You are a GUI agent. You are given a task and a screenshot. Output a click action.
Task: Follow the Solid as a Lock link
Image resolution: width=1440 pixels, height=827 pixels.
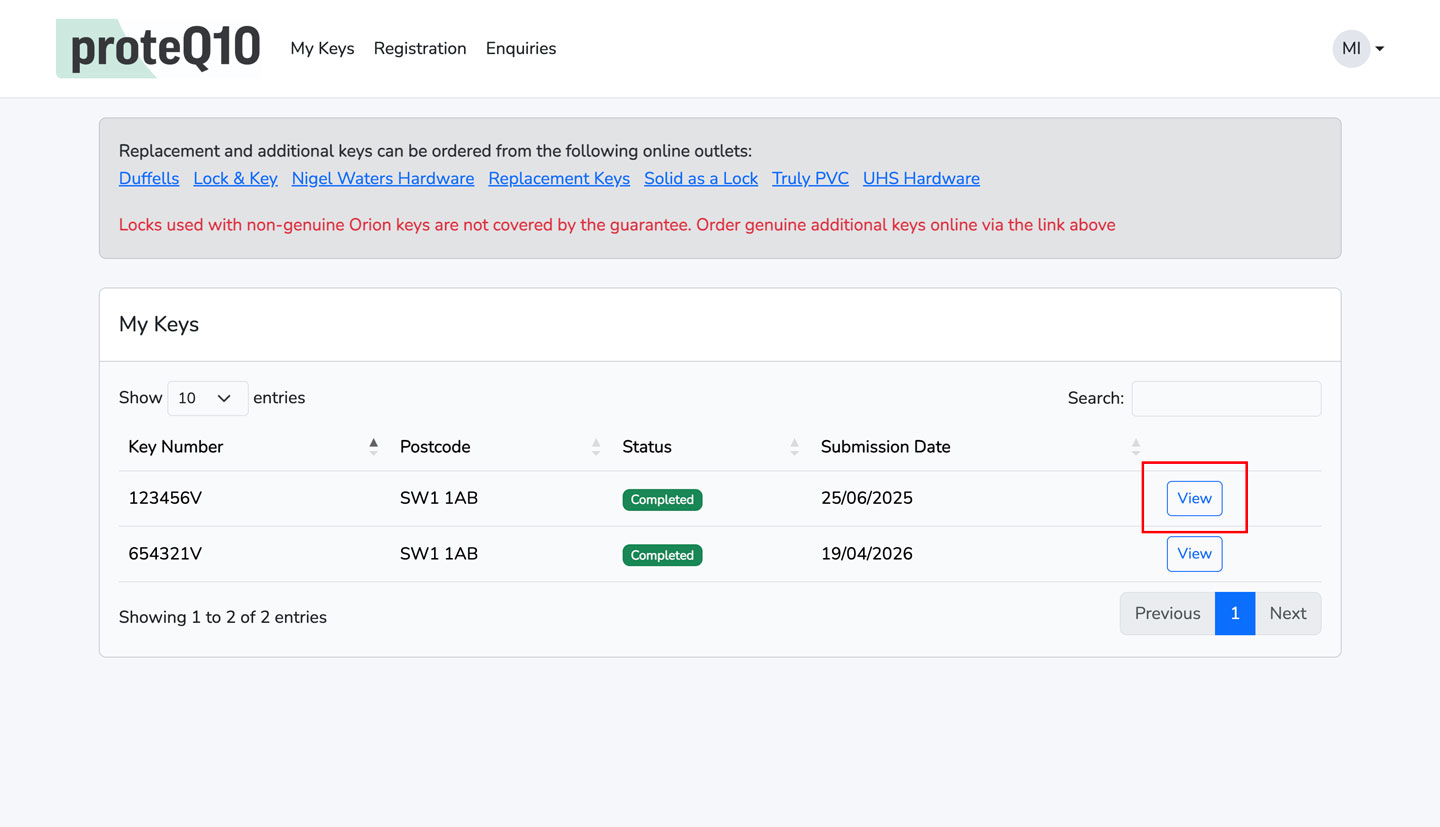(x=701, y=178)
